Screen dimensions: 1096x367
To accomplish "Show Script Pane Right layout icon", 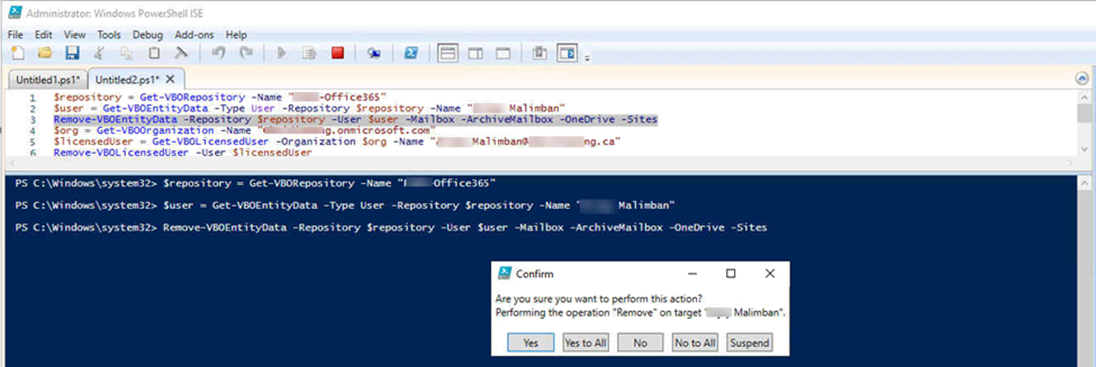I will [476, 53].
